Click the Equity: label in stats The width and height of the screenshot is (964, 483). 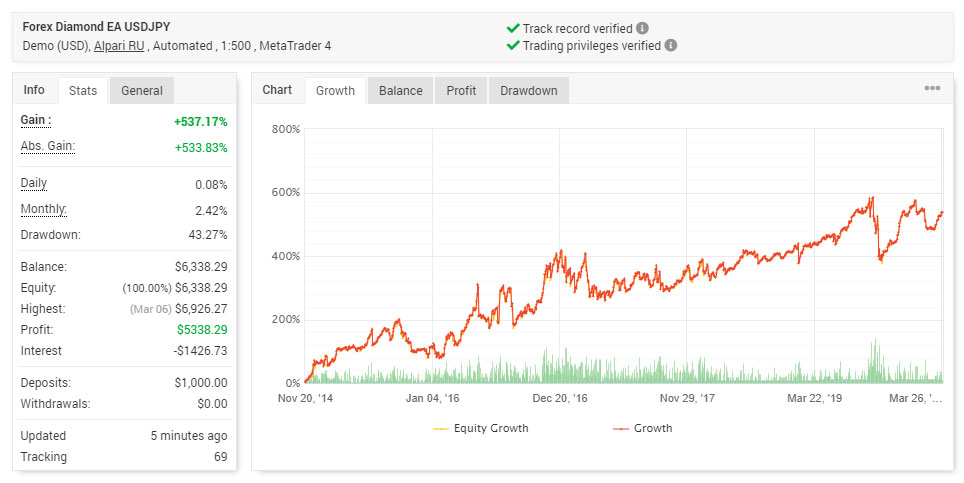click(x=38, y=288)
